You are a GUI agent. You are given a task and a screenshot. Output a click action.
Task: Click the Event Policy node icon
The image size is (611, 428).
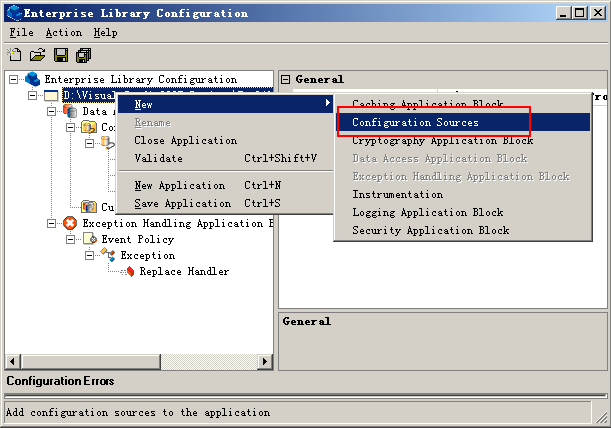tap(89, 239)
